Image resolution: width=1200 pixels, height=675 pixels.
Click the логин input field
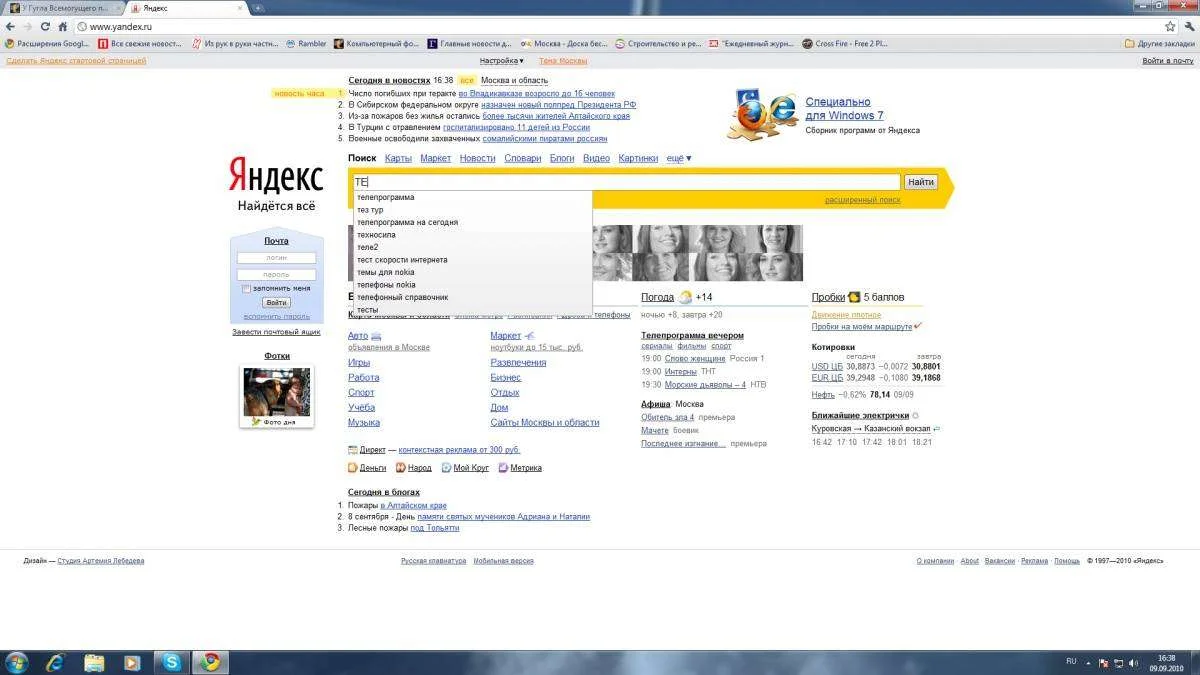[x=277, y=258]
